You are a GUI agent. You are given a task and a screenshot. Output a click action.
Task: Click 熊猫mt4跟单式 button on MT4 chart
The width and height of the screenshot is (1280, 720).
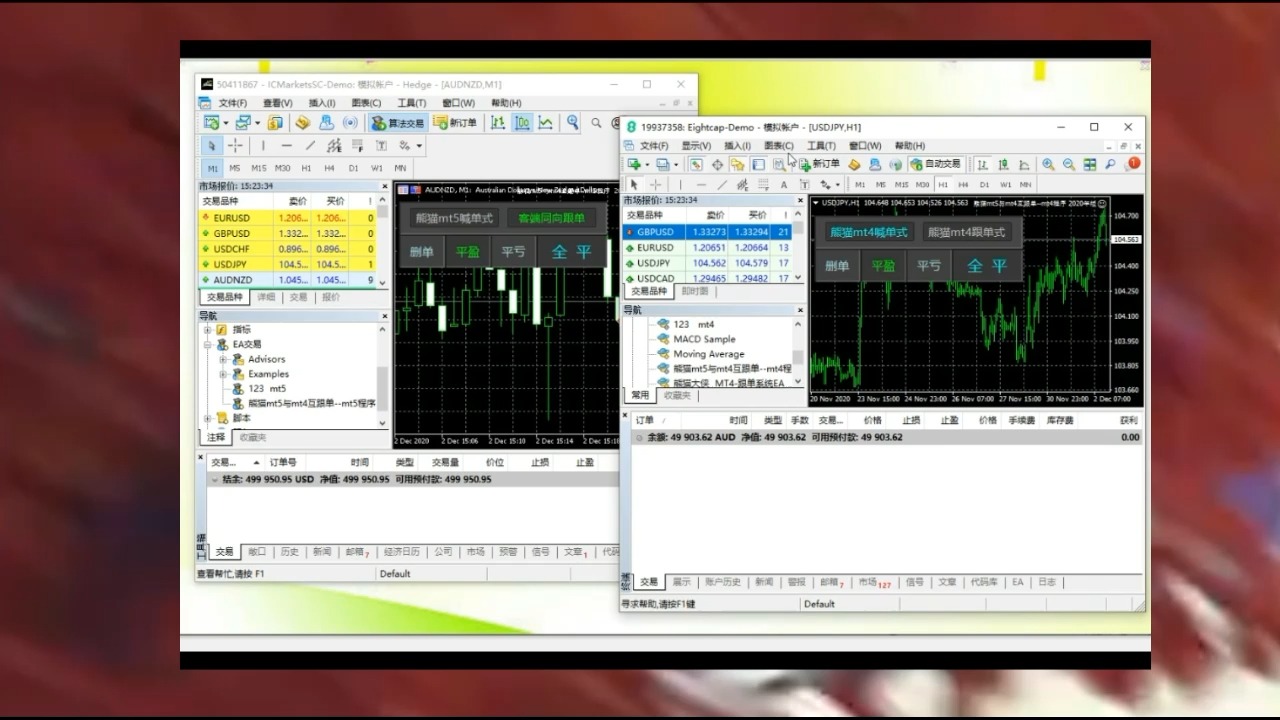(966, 232)
